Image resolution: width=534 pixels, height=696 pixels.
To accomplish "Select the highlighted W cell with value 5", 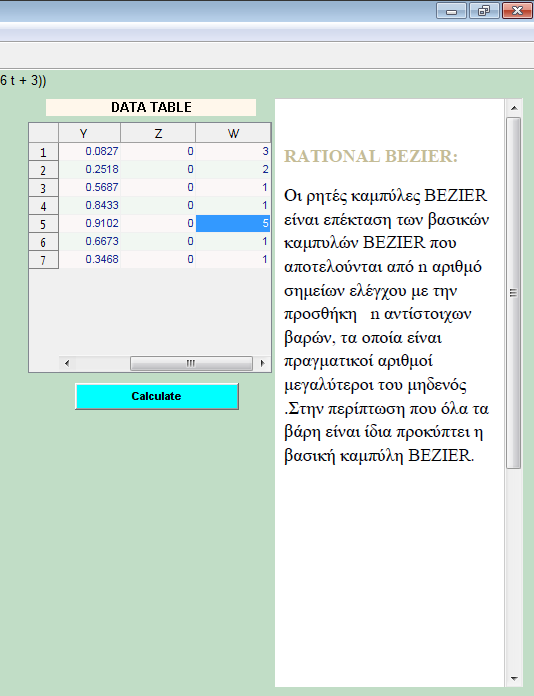I will click(233, 223).
